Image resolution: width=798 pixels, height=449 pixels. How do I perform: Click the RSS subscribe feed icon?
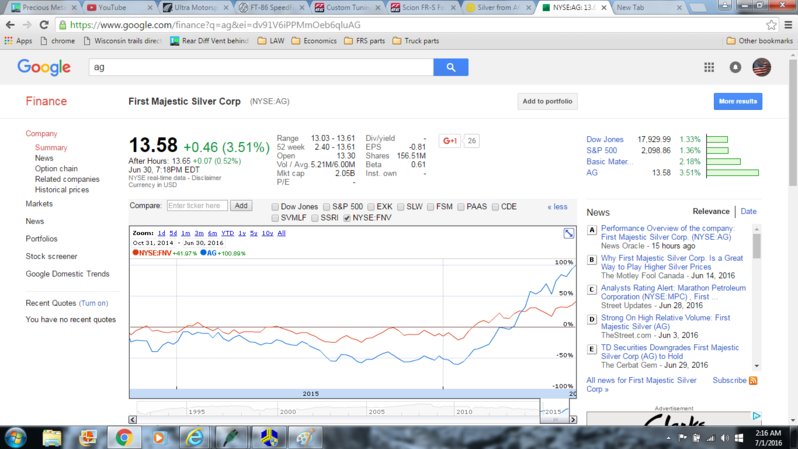pyautogui.click(x=753, y=380)
